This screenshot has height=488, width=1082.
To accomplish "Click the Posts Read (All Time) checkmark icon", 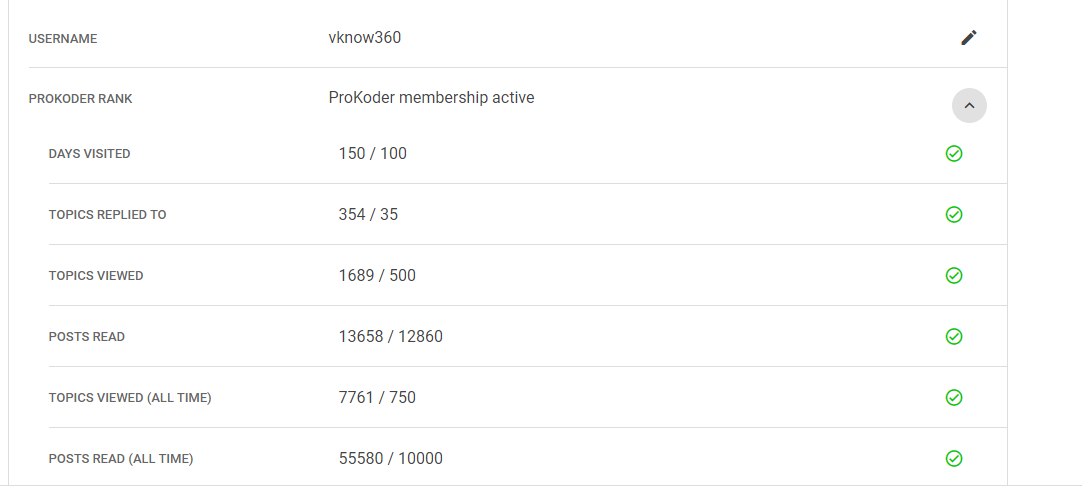I will (954, 458).
